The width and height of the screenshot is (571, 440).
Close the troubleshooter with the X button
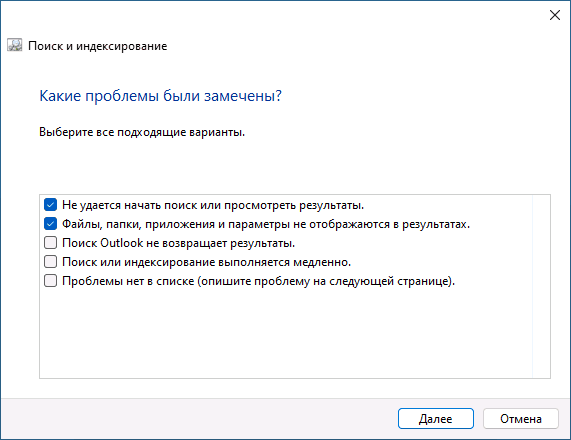coord(555,15)
